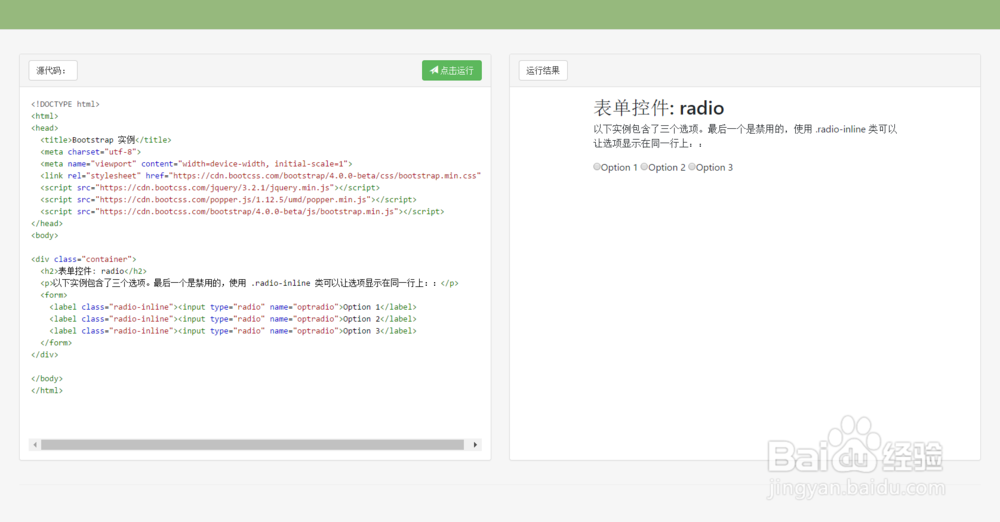Click the 源代码 label button
Viewport: 1000px width, 522px height.
click(x=53, y=70)
